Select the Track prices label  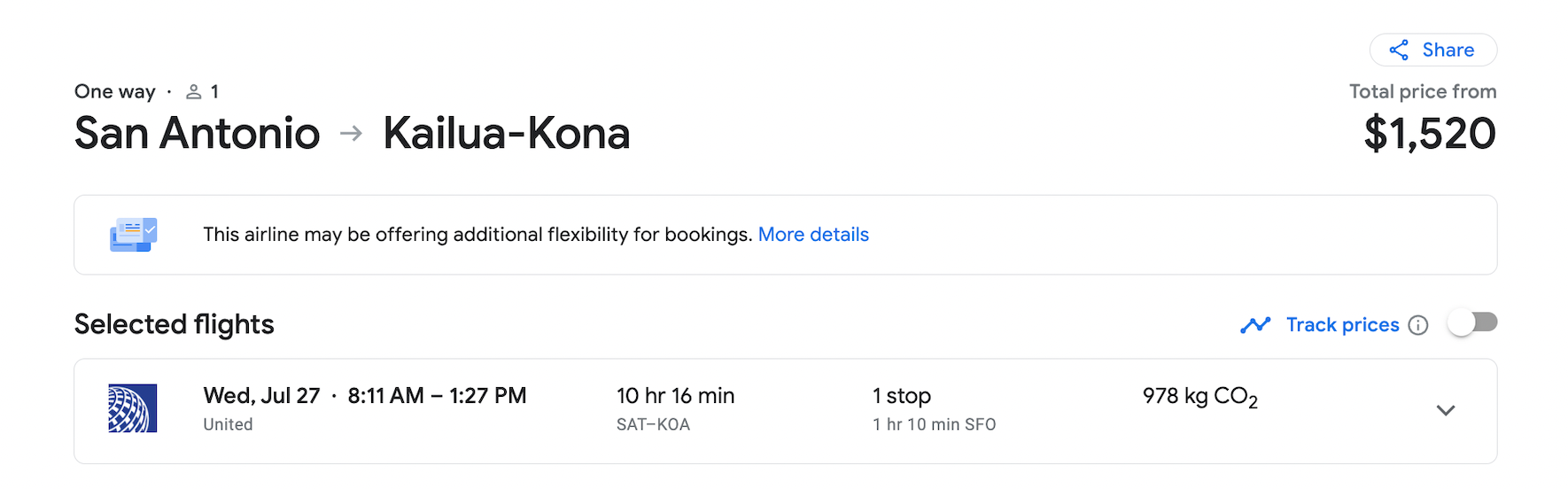[x=1342, y=325]
